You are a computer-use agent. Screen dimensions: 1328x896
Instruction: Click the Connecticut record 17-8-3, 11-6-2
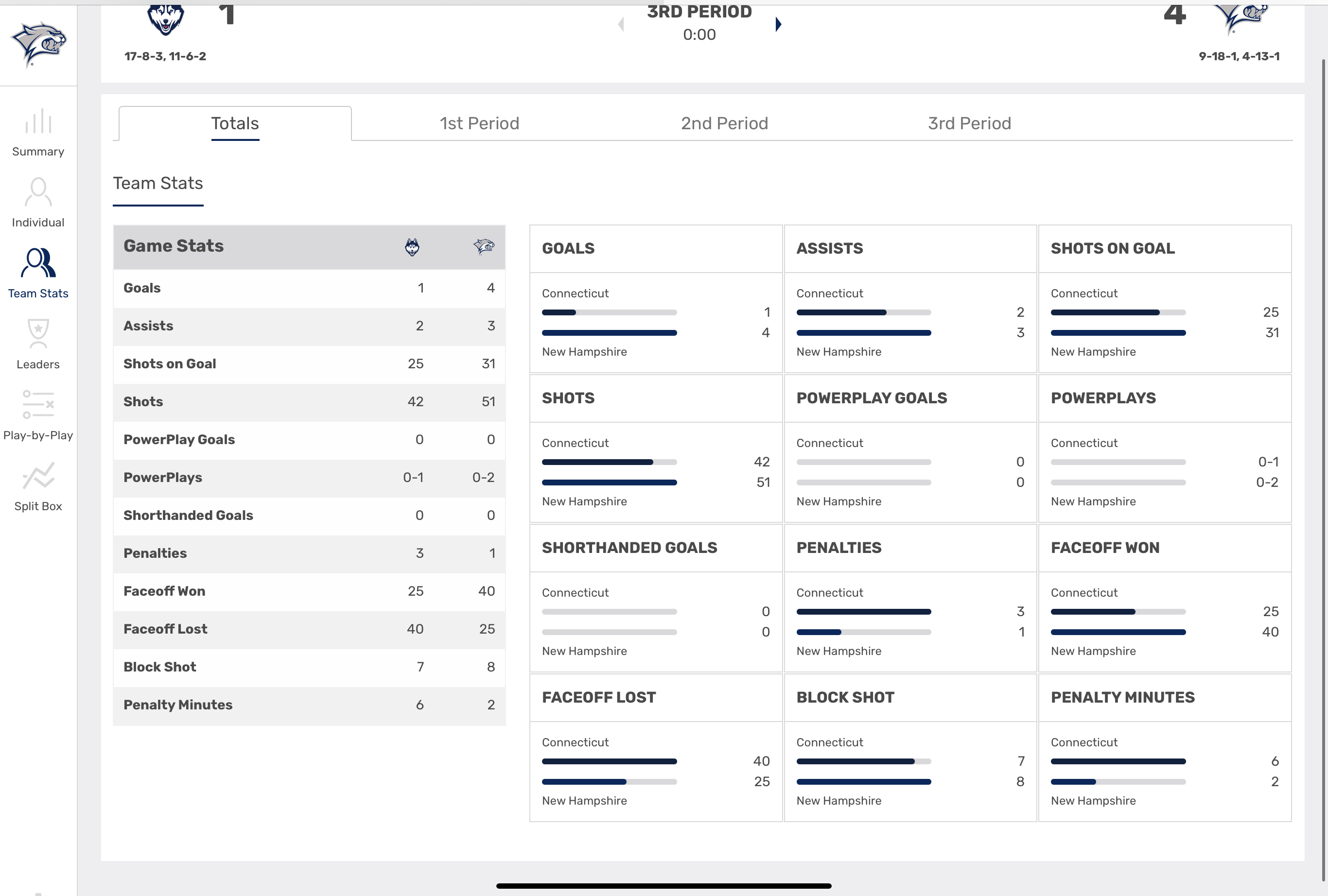tap(165, 56)
